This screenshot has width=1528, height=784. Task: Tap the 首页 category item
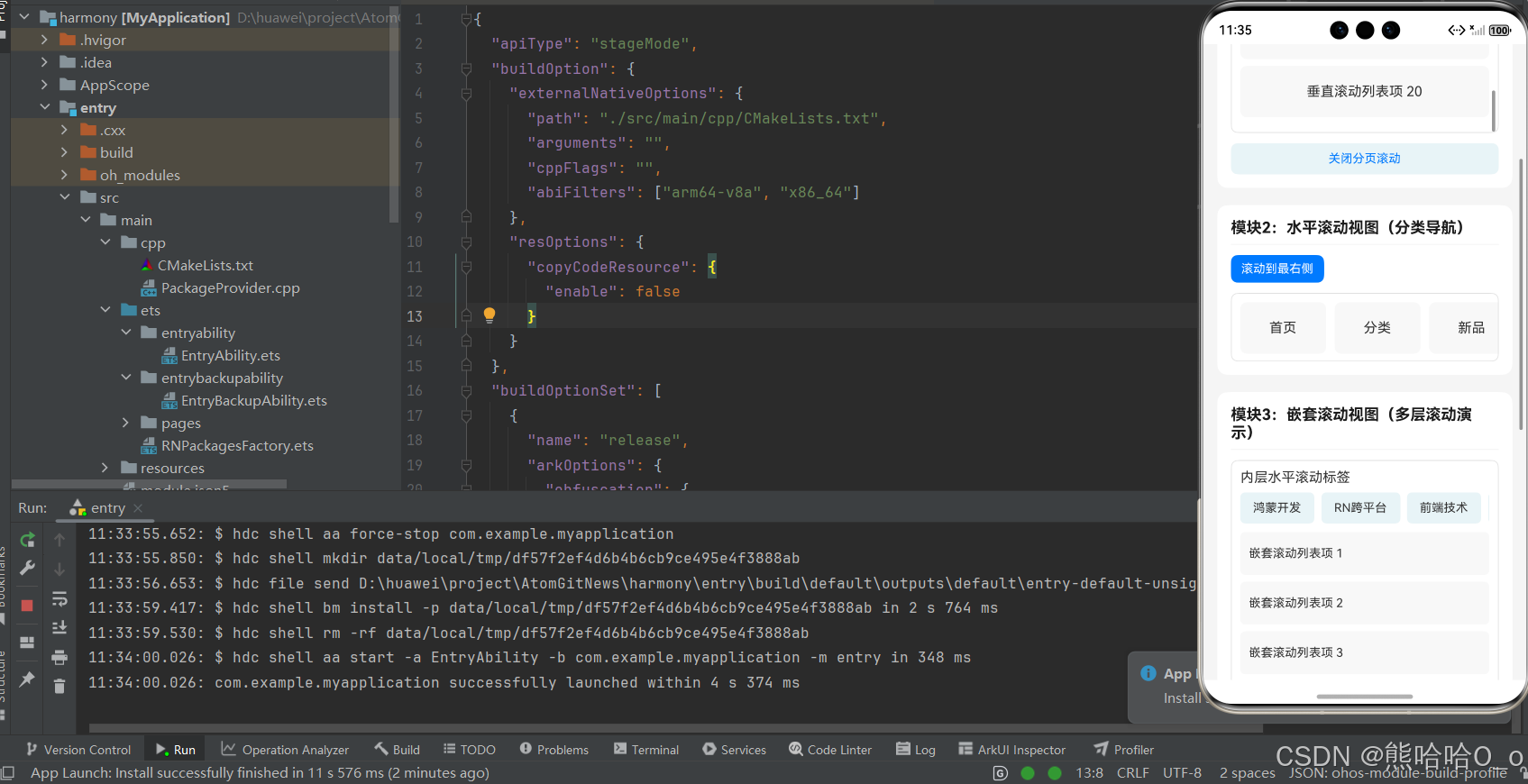pos(1283,328)
